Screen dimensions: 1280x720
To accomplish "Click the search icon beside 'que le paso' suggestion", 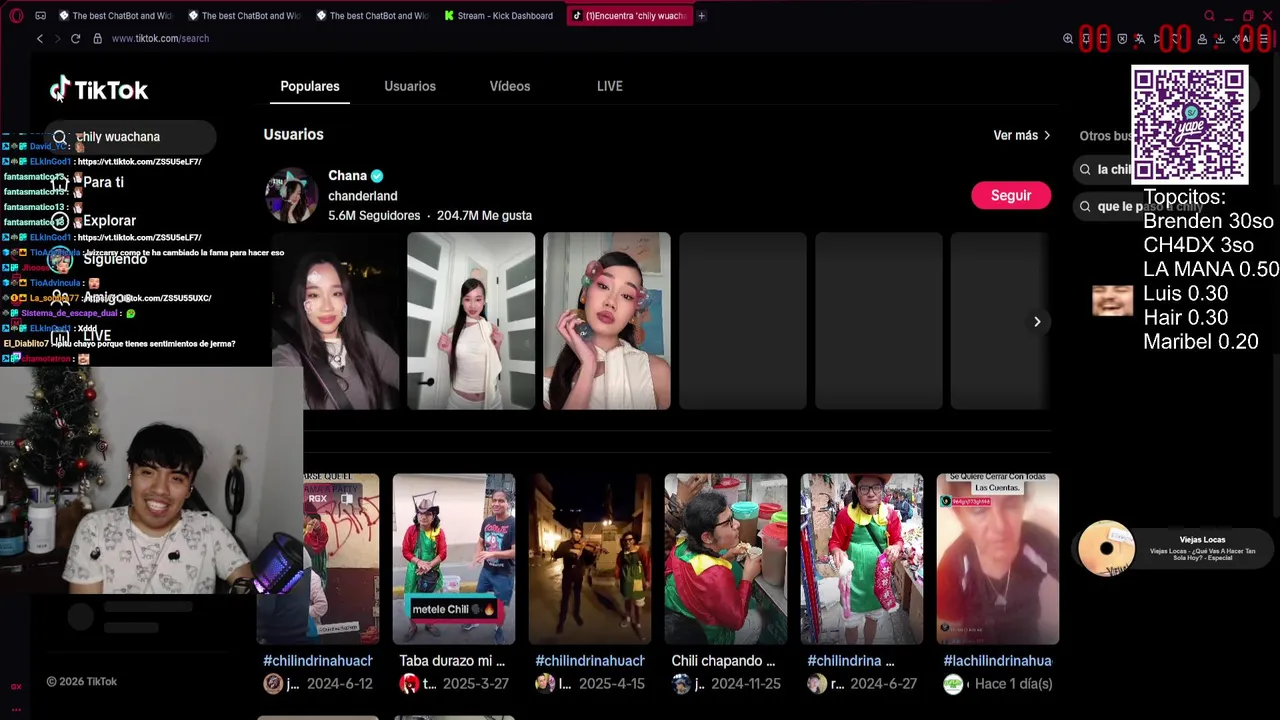I will (1085, 206).
